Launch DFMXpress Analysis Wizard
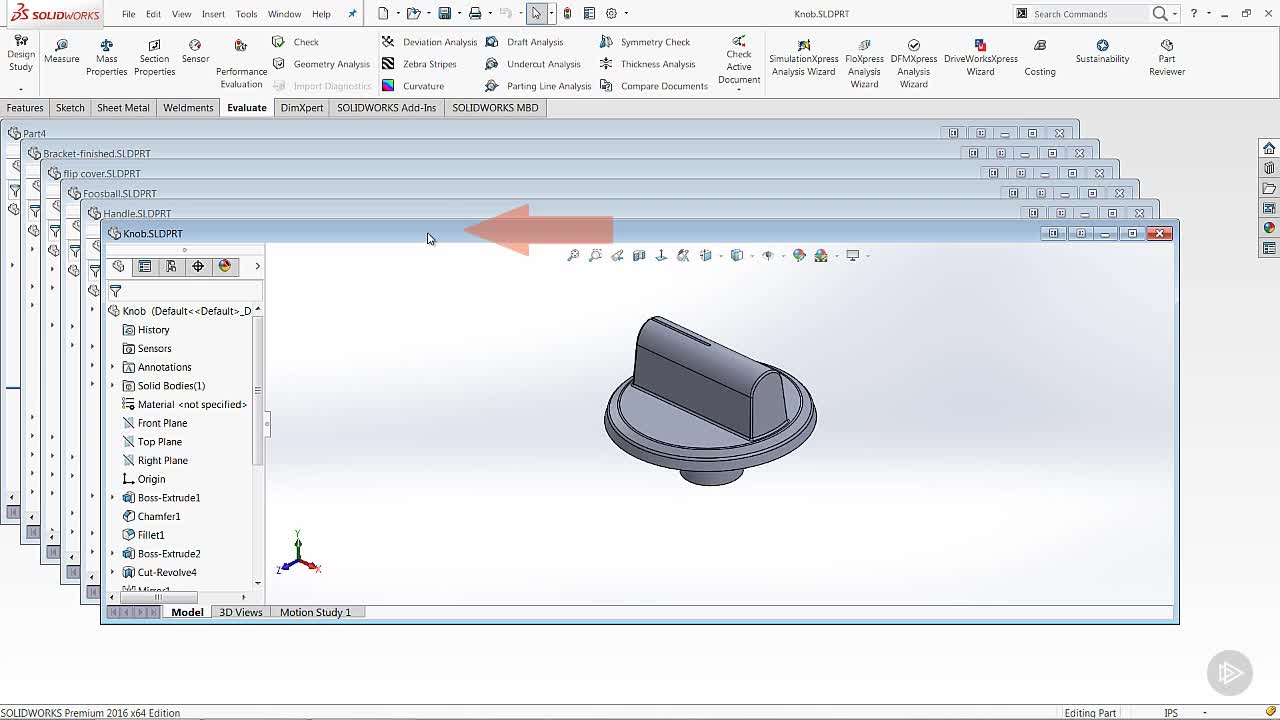Viewport: 1280px width, 720px height. coord(913,64)
